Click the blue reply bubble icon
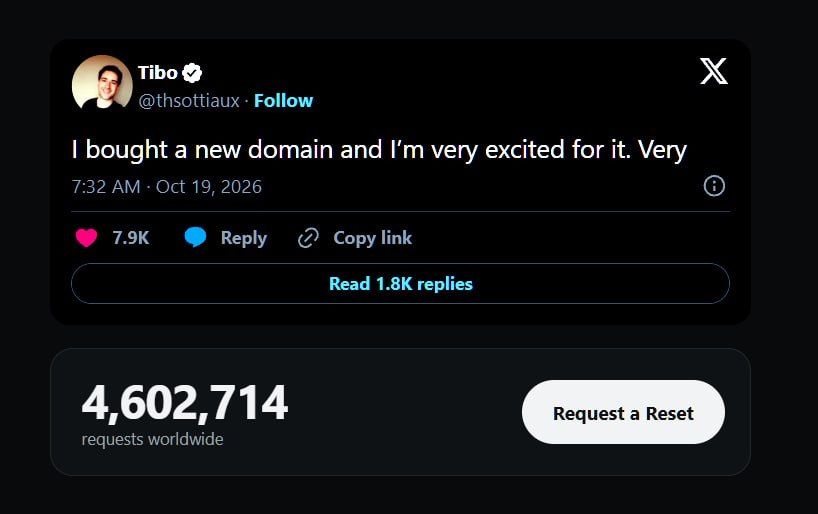This screenshot has width=818, height=514. 196,237
